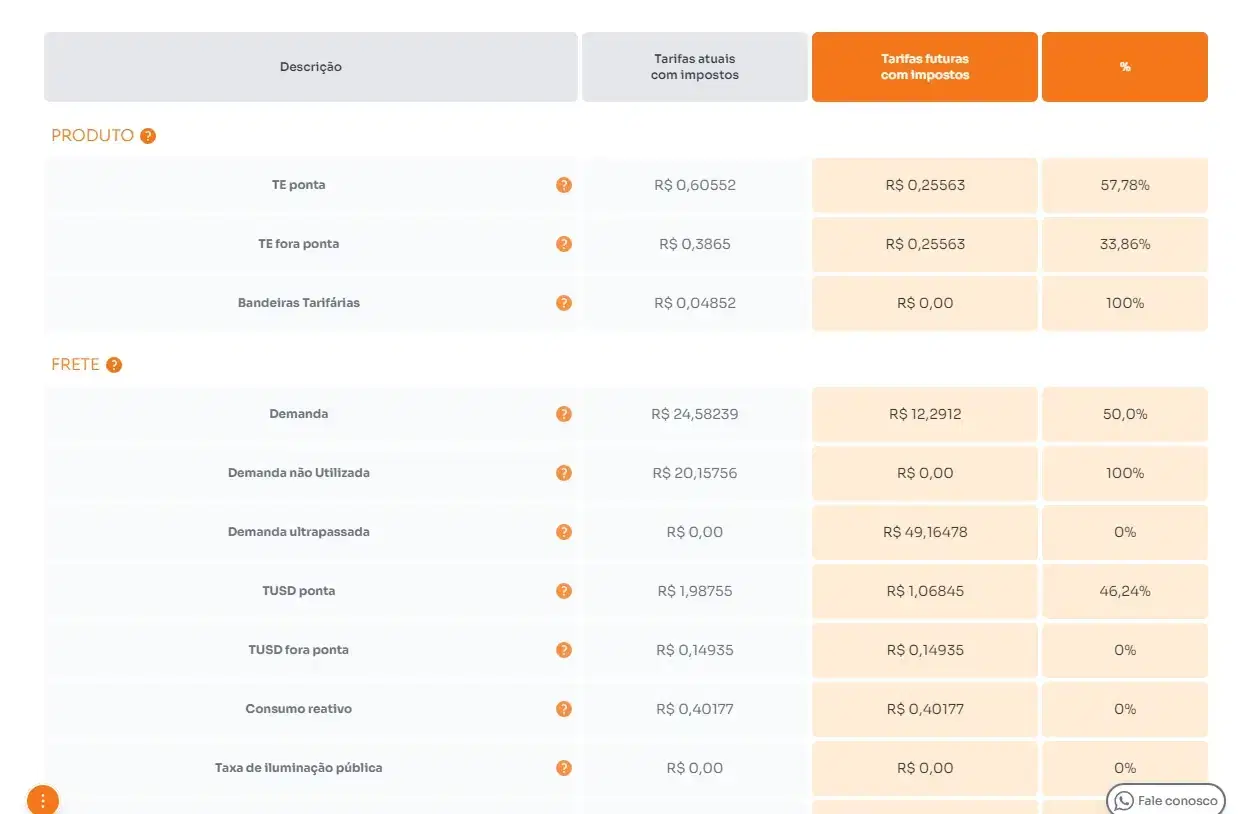
Task: Click future tariff for TE ponta row
Action: tap(925, 185)
